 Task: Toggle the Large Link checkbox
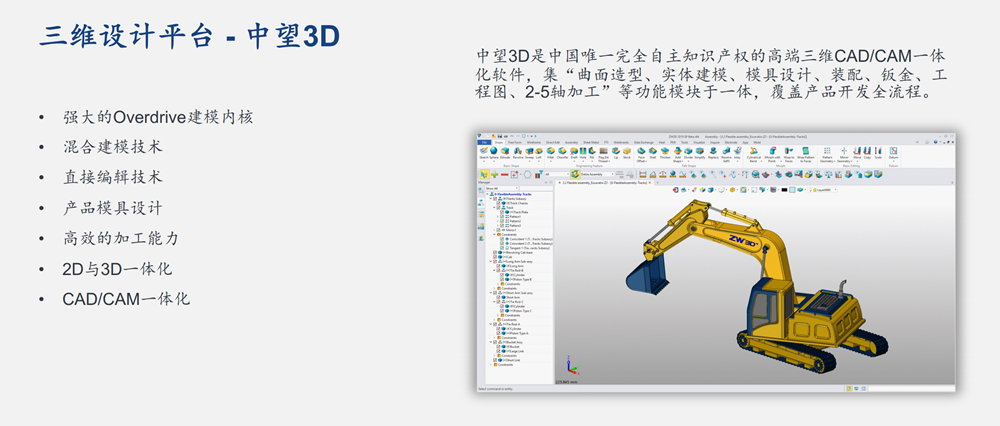click(x=499, y=351)
